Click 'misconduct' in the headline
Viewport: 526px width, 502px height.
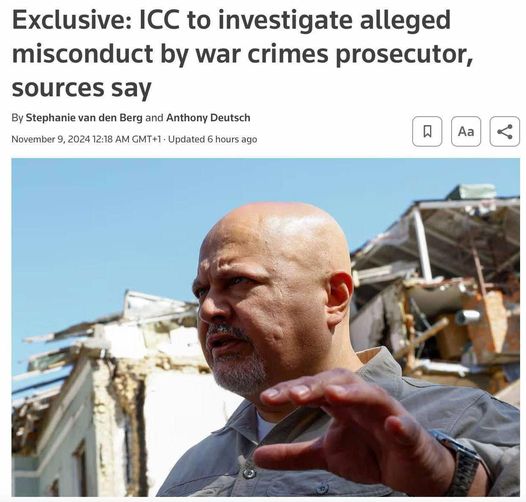tap(83, 54)
